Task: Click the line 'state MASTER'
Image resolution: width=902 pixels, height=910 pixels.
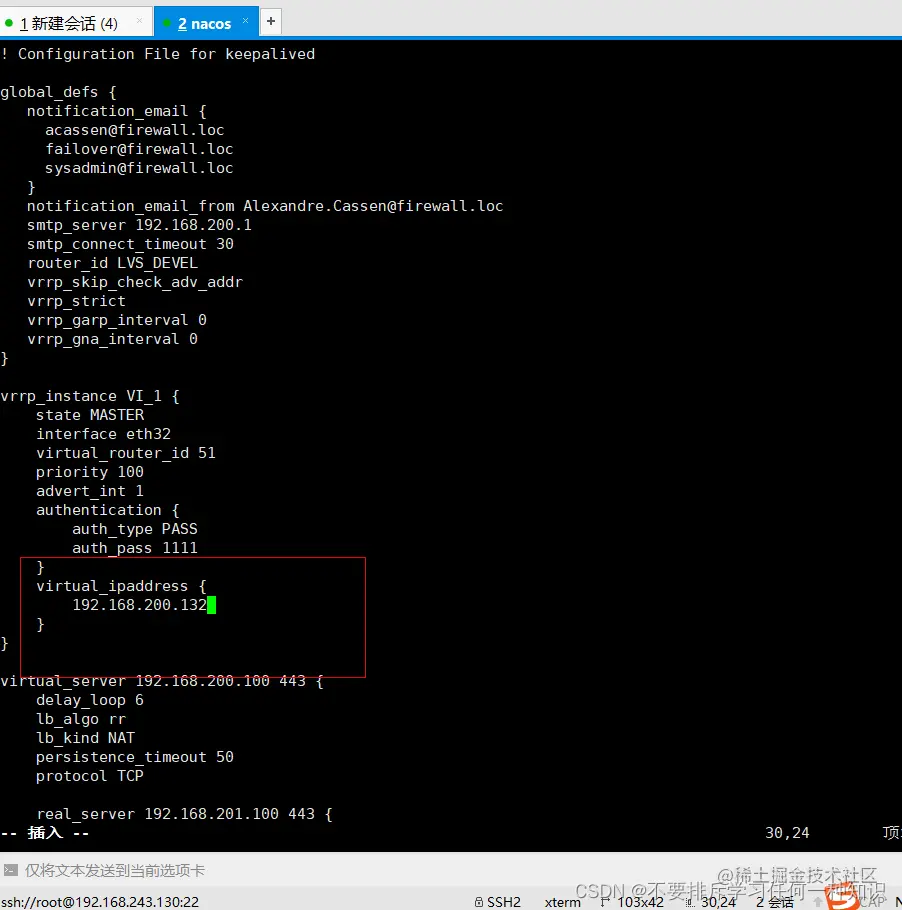Action: coord(90,415)
